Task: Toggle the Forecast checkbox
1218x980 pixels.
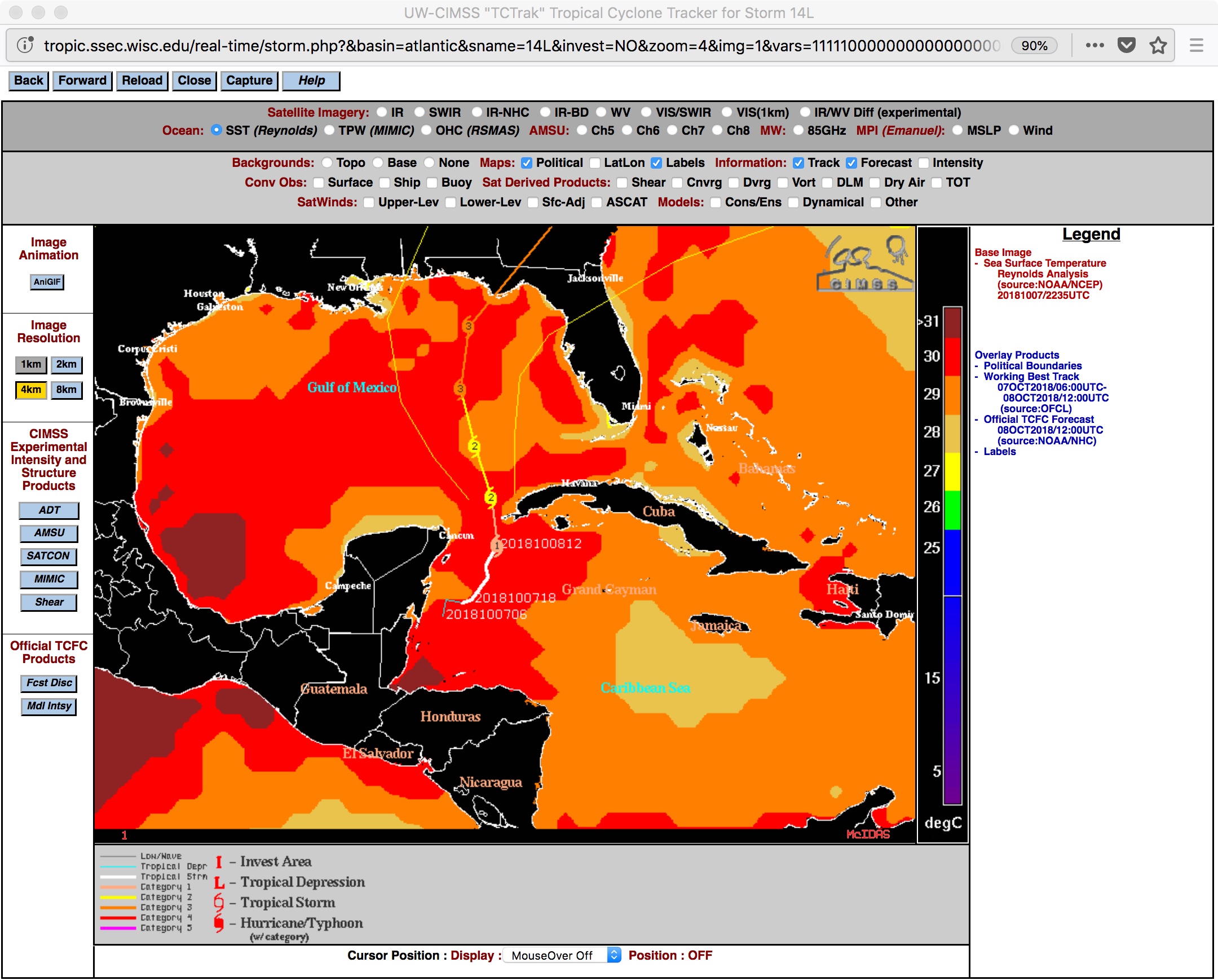Action: click(851, 163)
